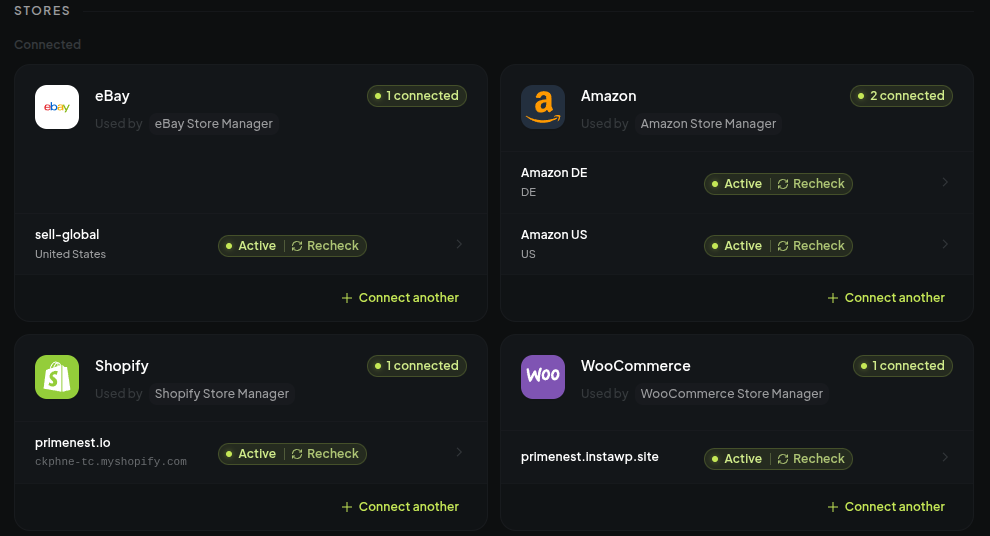Viewport: 990px width, 536px height.
Task: Click eBay's 1 connected badge
Action: [x=417, y=96]
